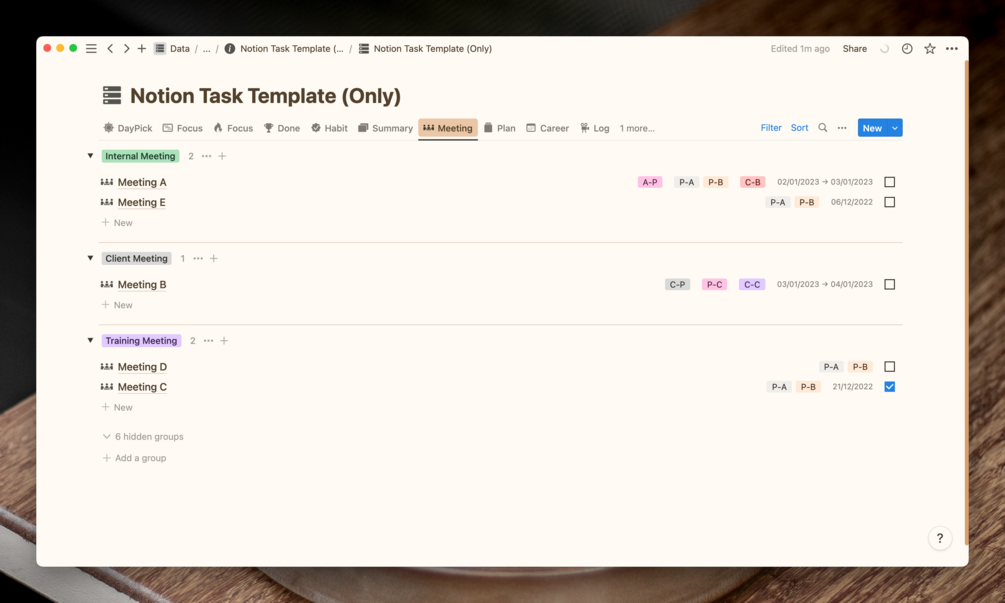Click the window's right-edge scrollbar
1005x603 pixels.
(x=966, y=301)
